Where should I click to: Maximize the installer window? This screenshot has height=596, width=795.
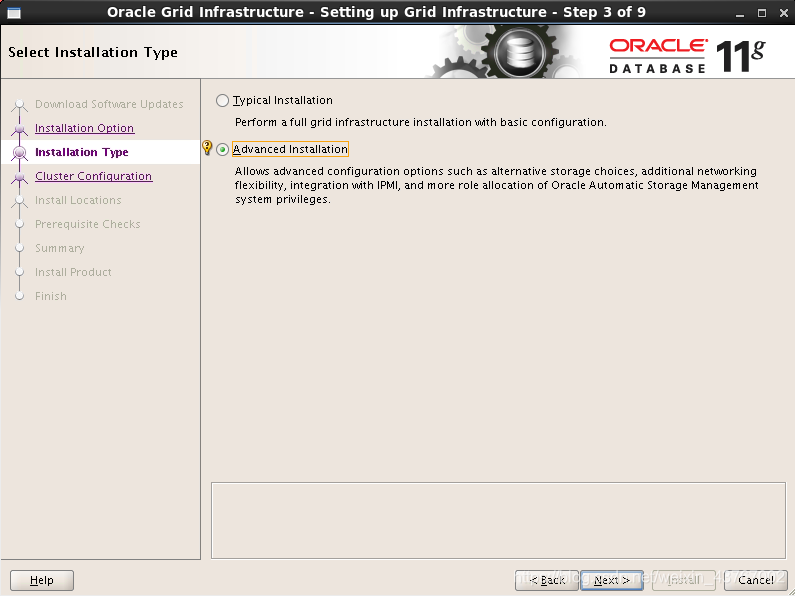point(762,13)
